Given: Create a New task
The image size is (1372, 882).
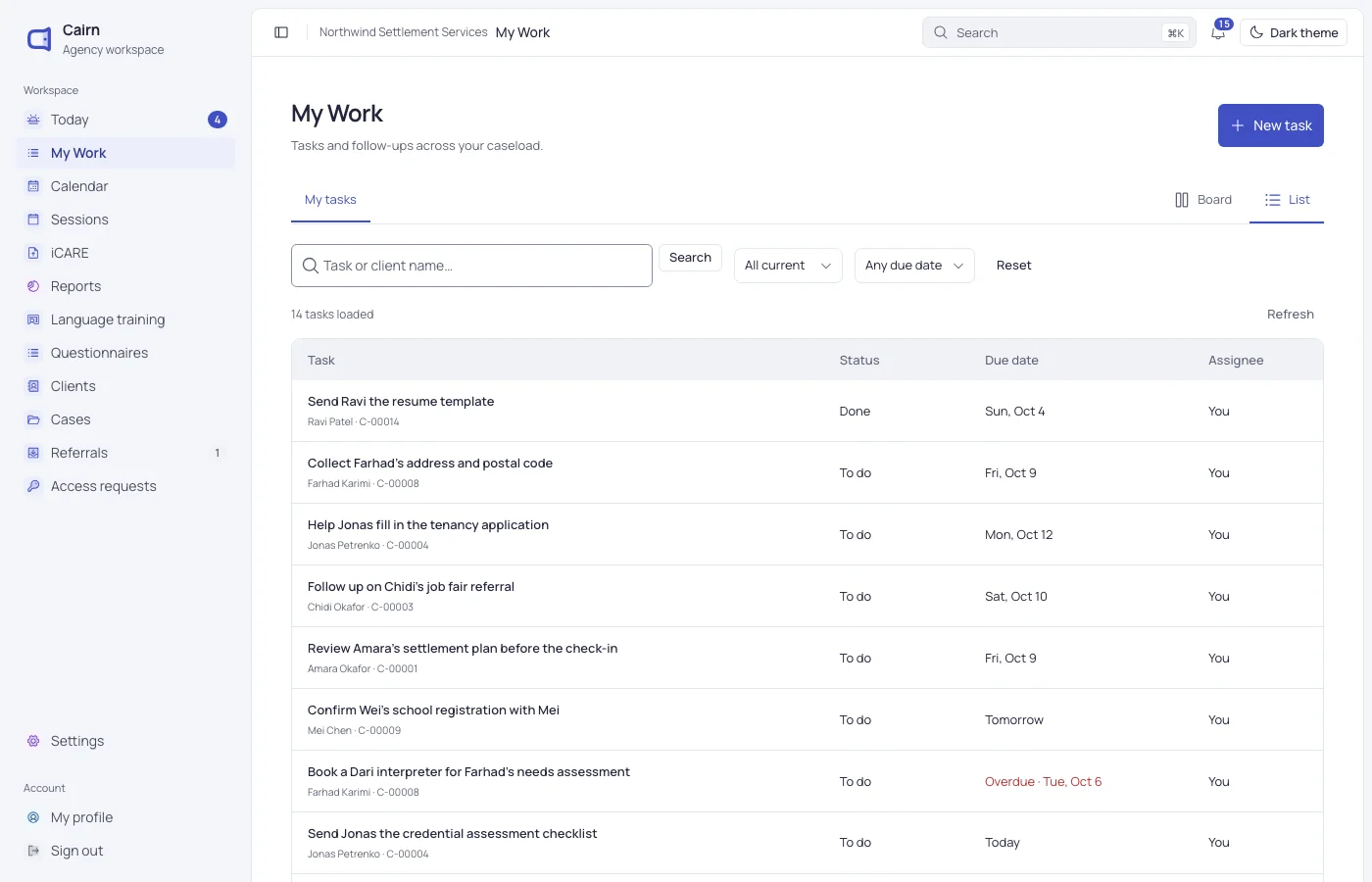Looking at the screenshot, I should 1270,125.
